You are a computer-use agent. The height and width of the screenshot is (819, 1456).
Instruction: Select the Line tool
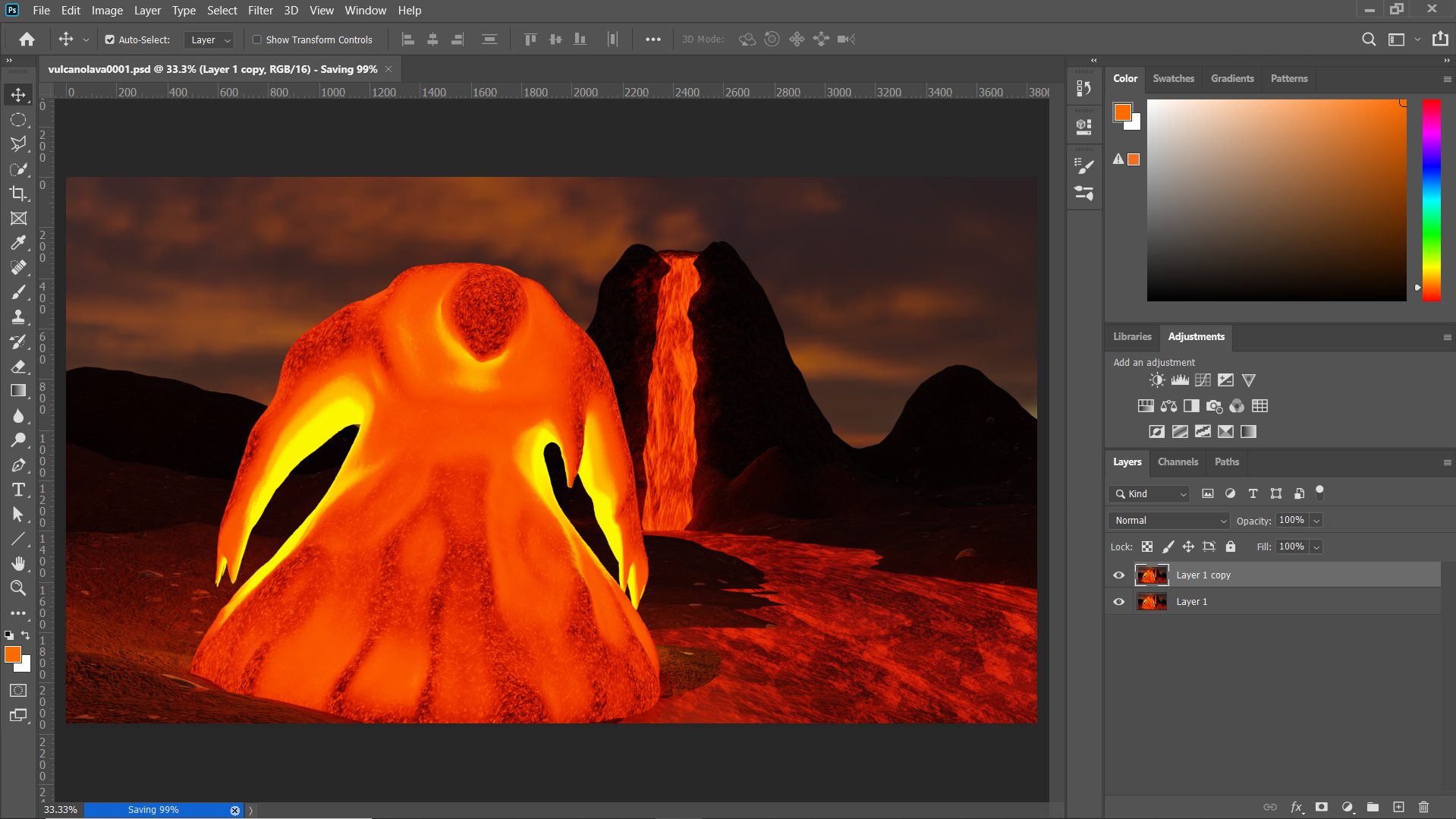(x=18, y=539)
